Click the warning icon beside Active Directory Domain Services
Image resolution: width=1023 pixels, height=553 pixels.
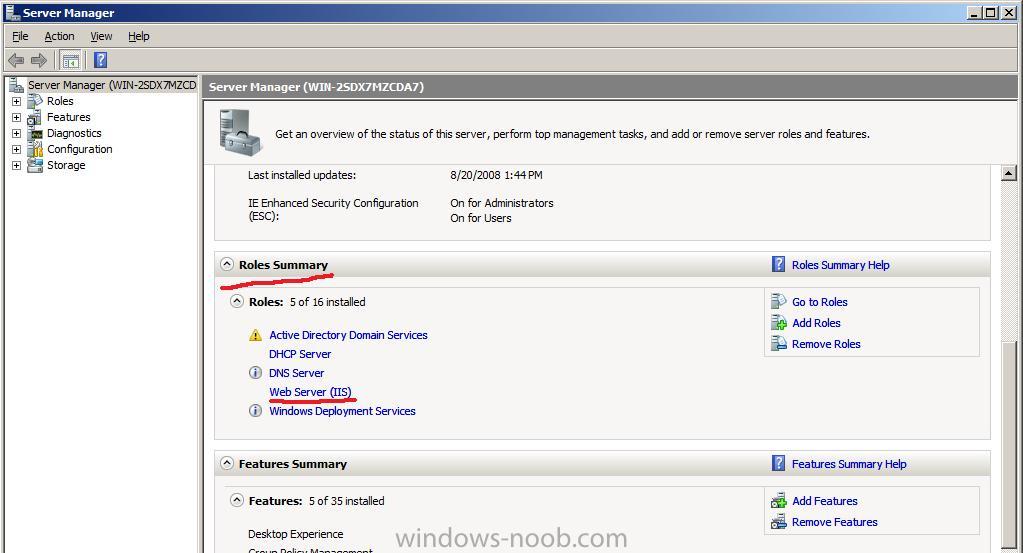pyautogui.click(x=255, y=335)
